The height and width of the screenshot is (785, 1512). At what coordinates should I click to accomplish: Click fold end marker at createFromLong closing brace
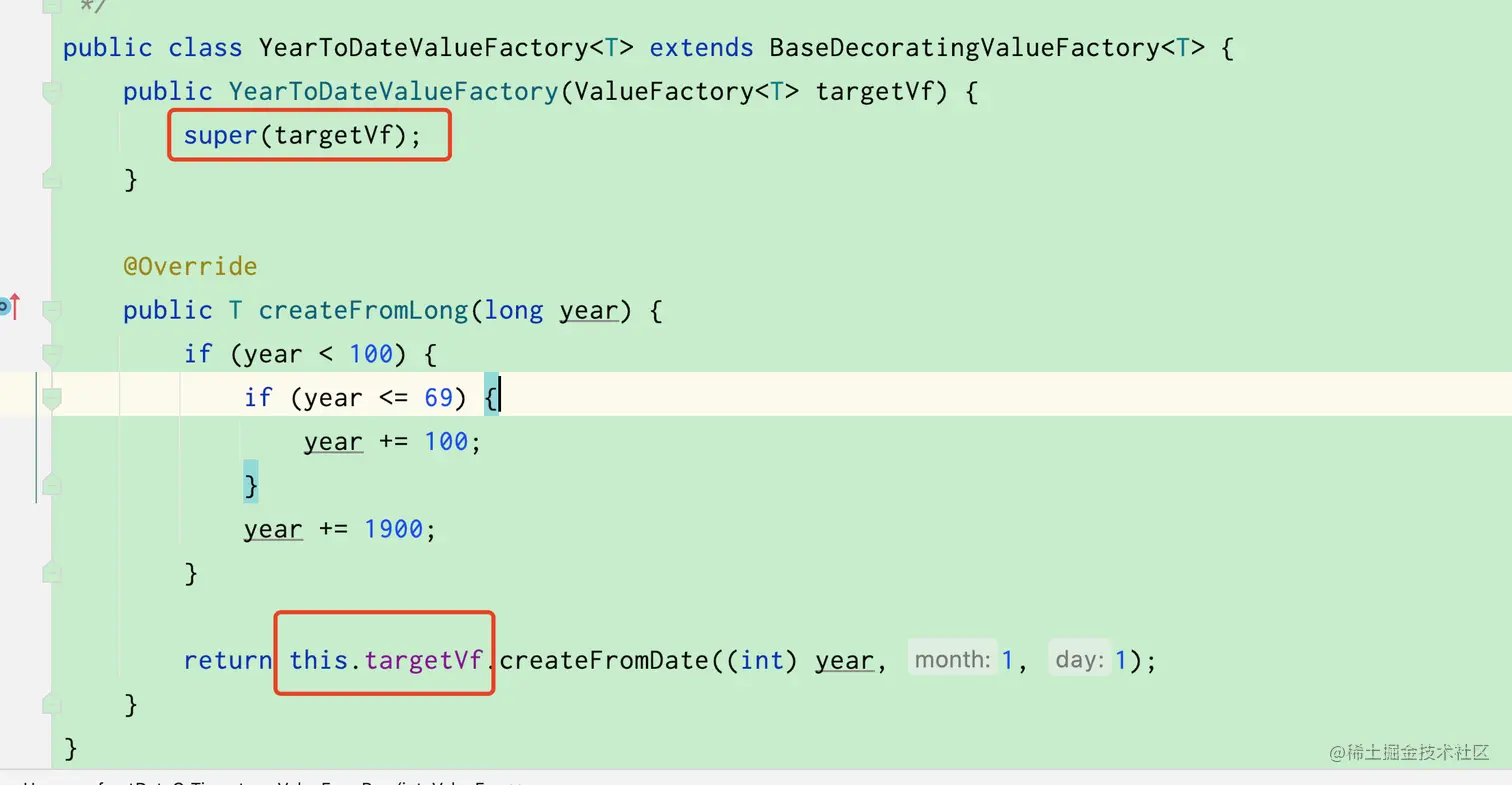52,705
